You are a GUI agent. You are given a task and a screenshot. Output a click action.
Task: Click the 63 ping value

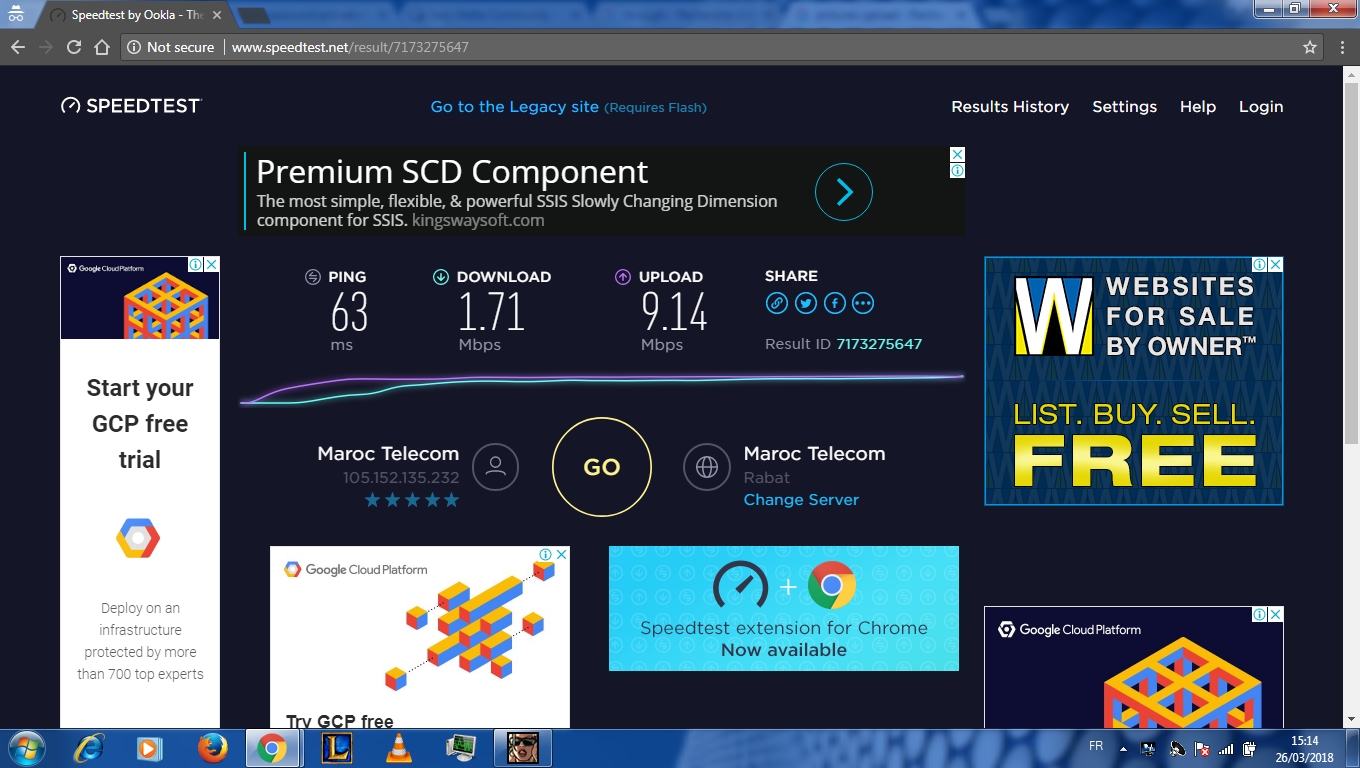(x=350, y=312)
